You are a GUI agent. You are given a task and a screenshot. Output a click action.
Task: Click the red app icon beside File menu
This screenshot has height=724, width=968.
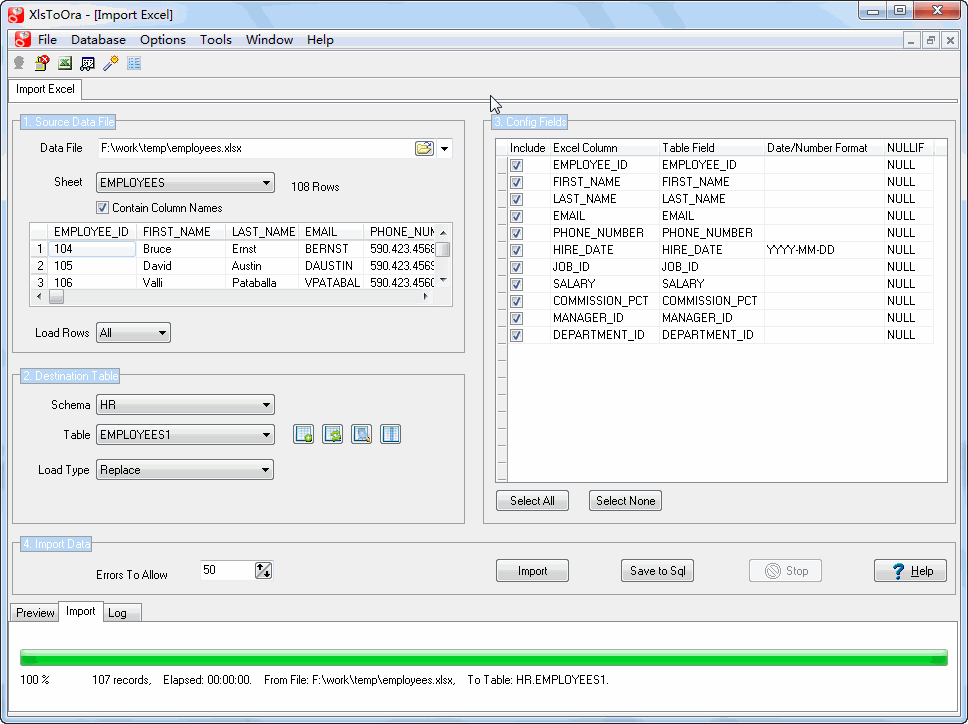[x=23, y=40]
